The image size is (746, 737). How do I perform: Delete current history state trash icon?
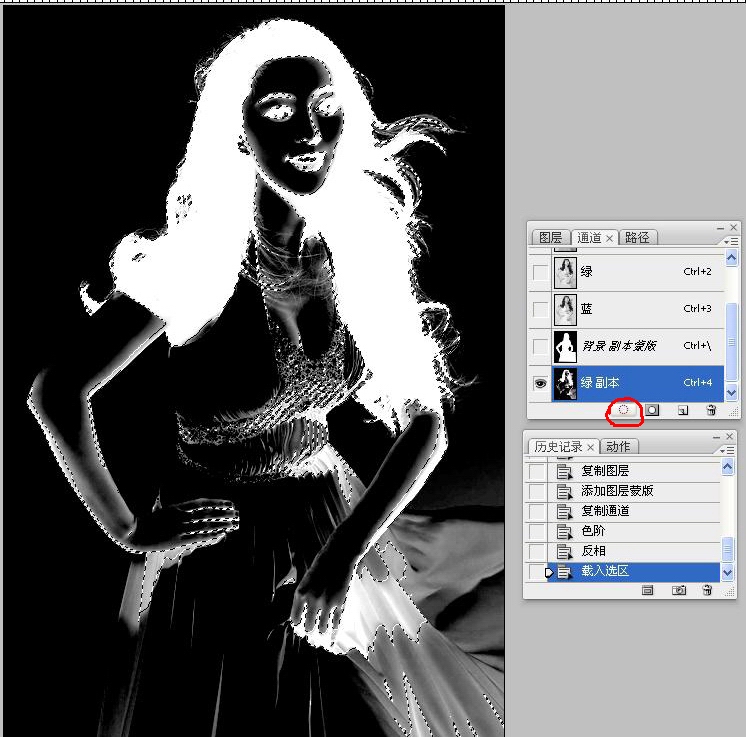coord(708,591)
